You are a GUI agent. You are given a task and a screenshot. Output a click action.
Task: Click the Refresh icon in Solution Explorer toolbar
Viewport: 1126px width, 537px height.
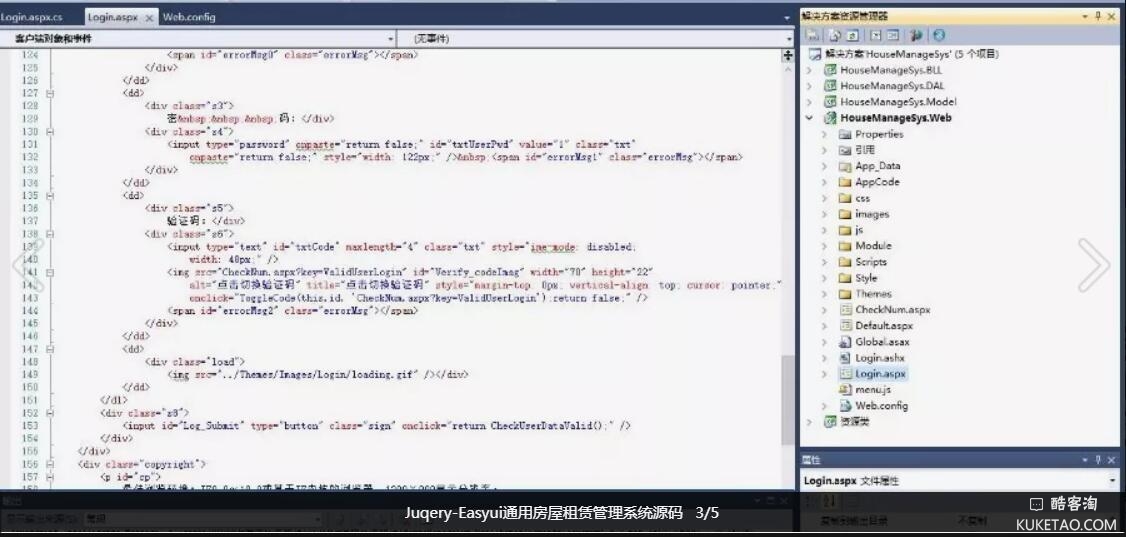(x=852, y=35)
